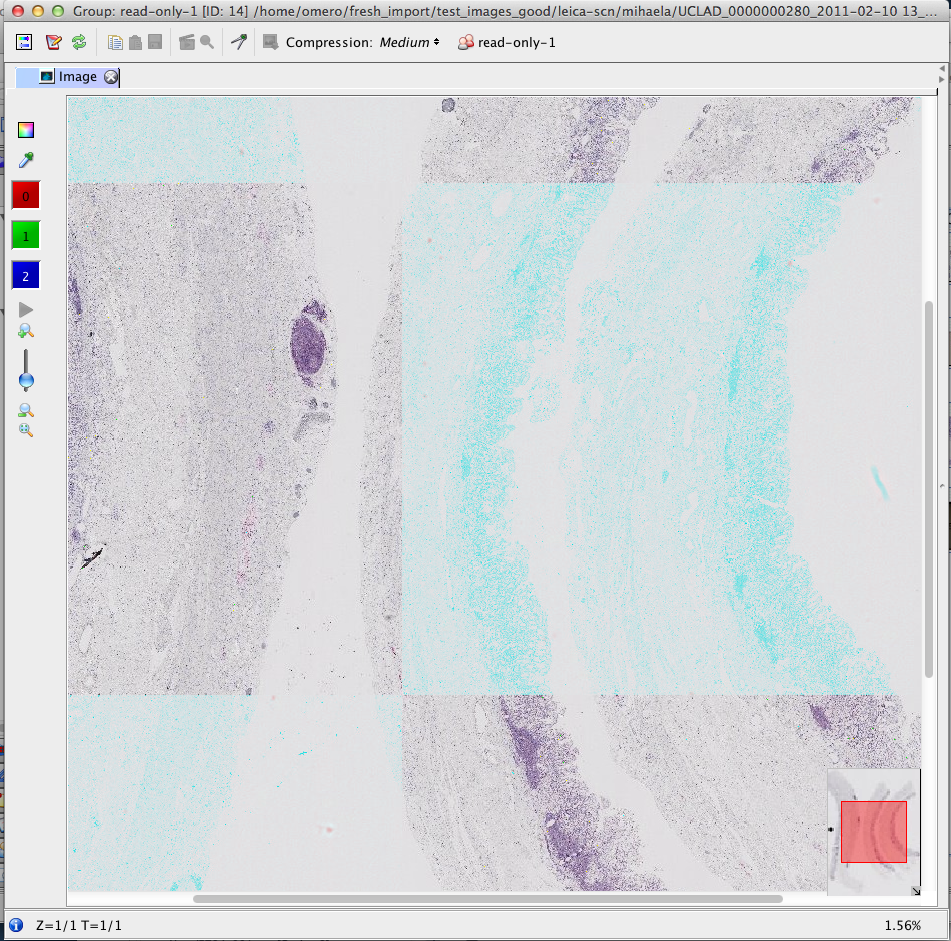Click the zoom in magnifier icon
The height and width of the screenshot is (941, 951).
coord(26,331)
